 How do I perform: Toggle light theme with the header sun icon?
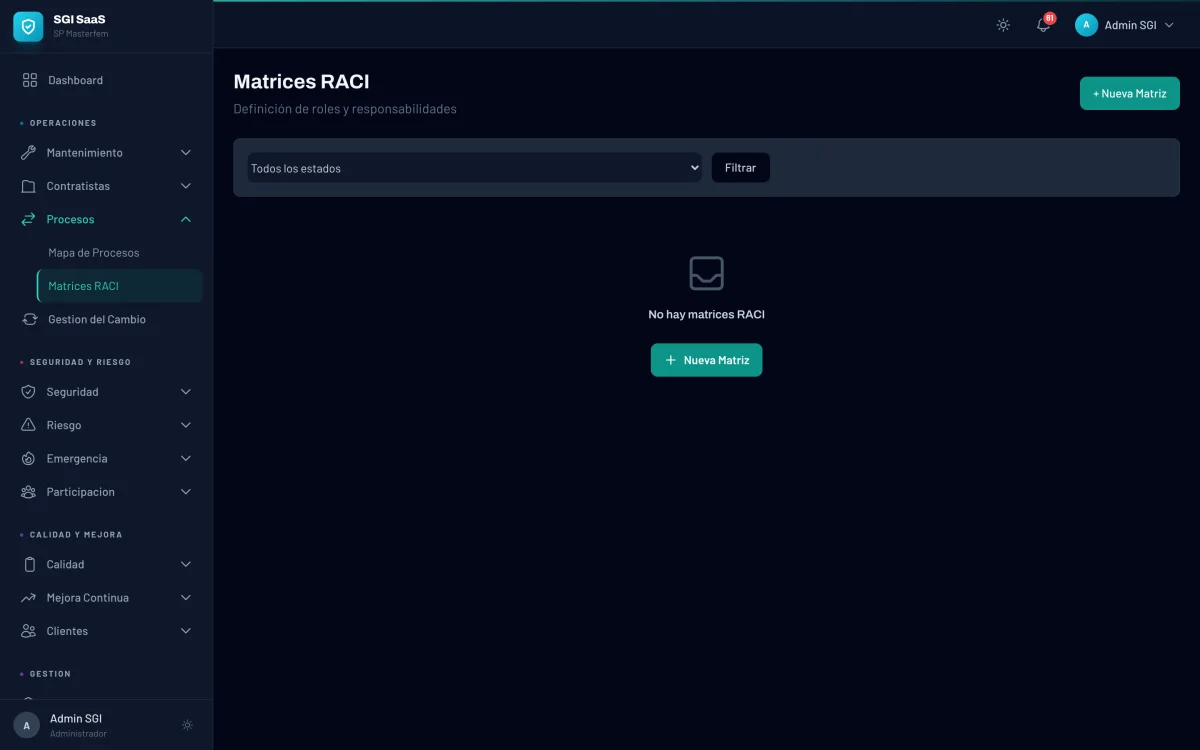[1003, 25]
